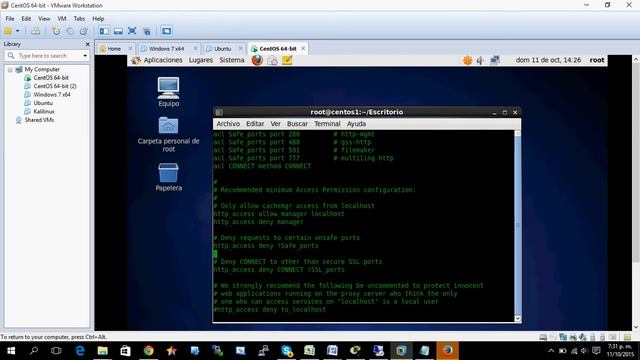This screenshot has width=640, height=360.
Task: Revert virtual machine to previous snapshot
Action: 70,31
